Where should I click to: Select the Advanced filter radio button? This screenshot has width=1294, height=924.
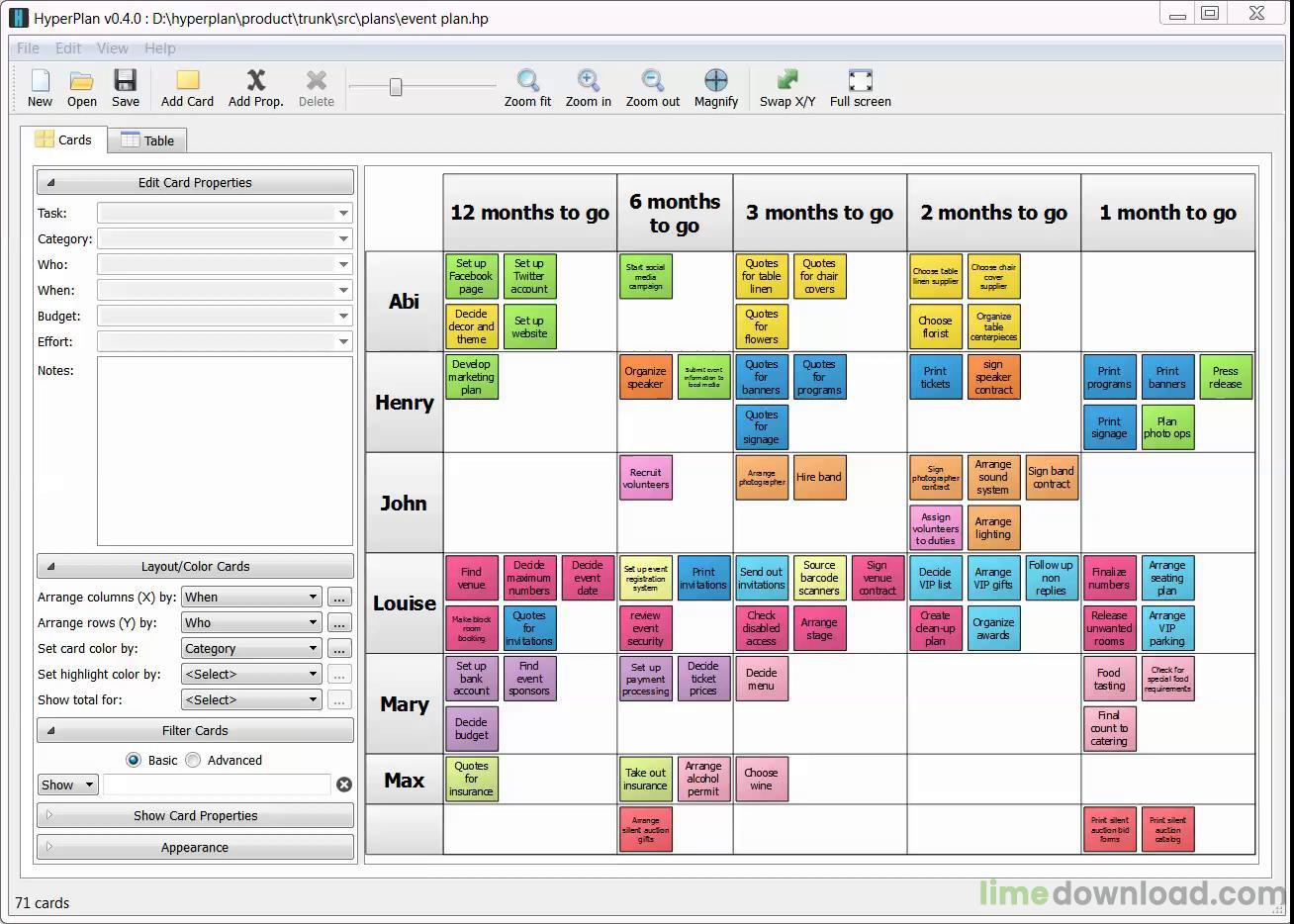point(193,760)
